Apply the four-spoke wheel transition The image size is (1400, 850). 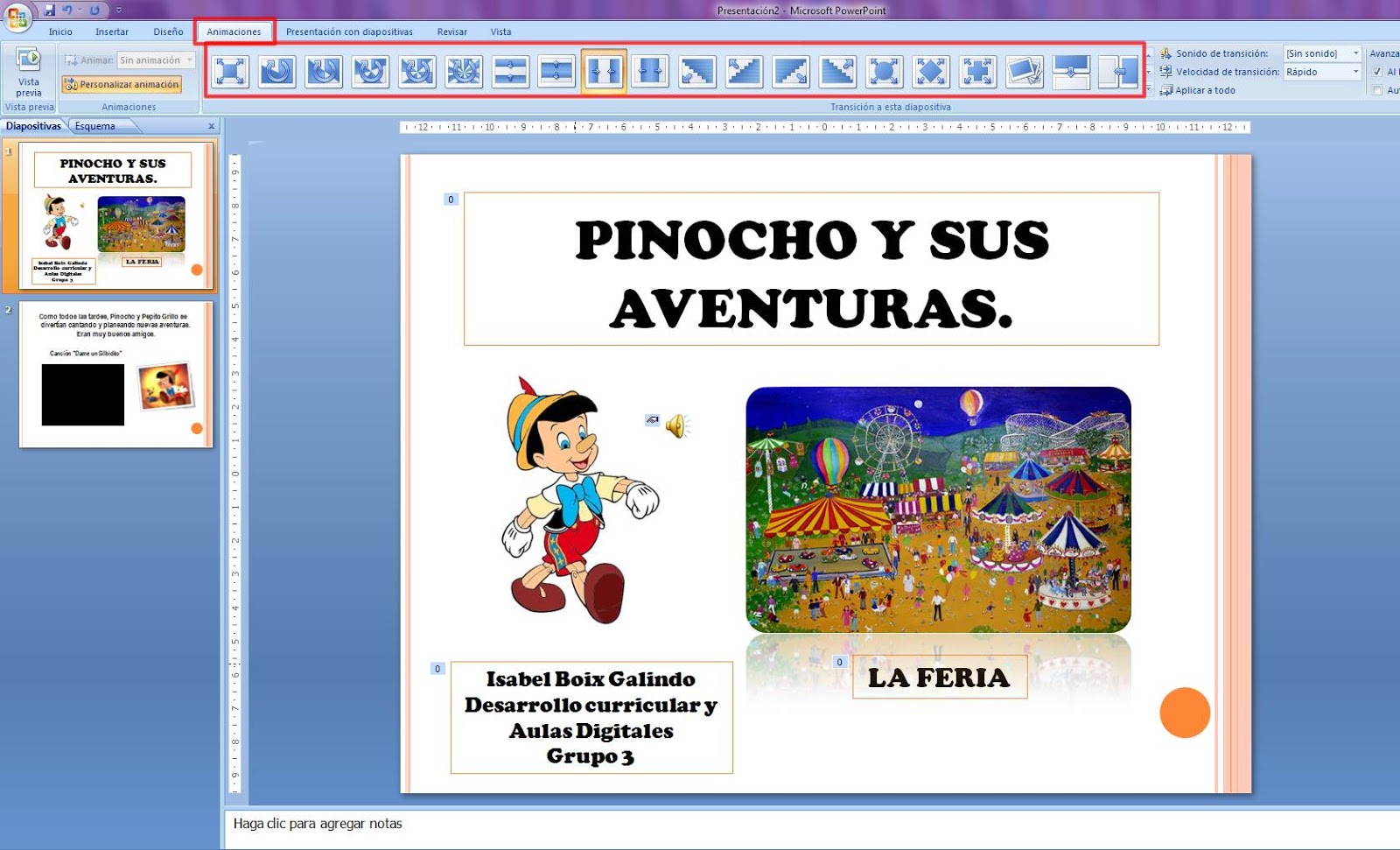point(417,71)
